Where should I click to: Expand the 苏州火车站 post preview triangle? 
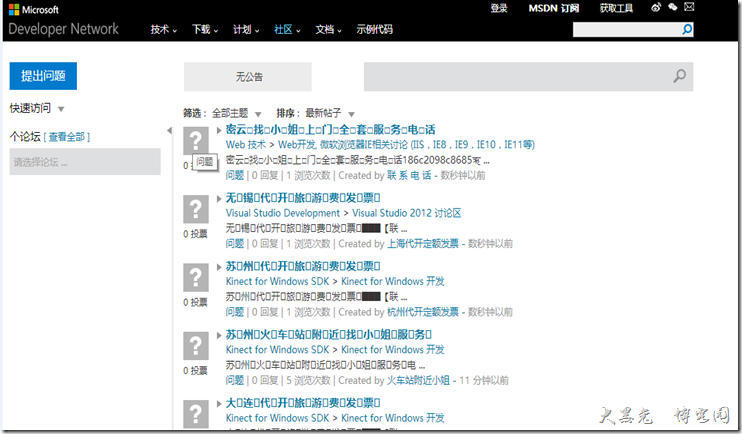pos(219,335)
